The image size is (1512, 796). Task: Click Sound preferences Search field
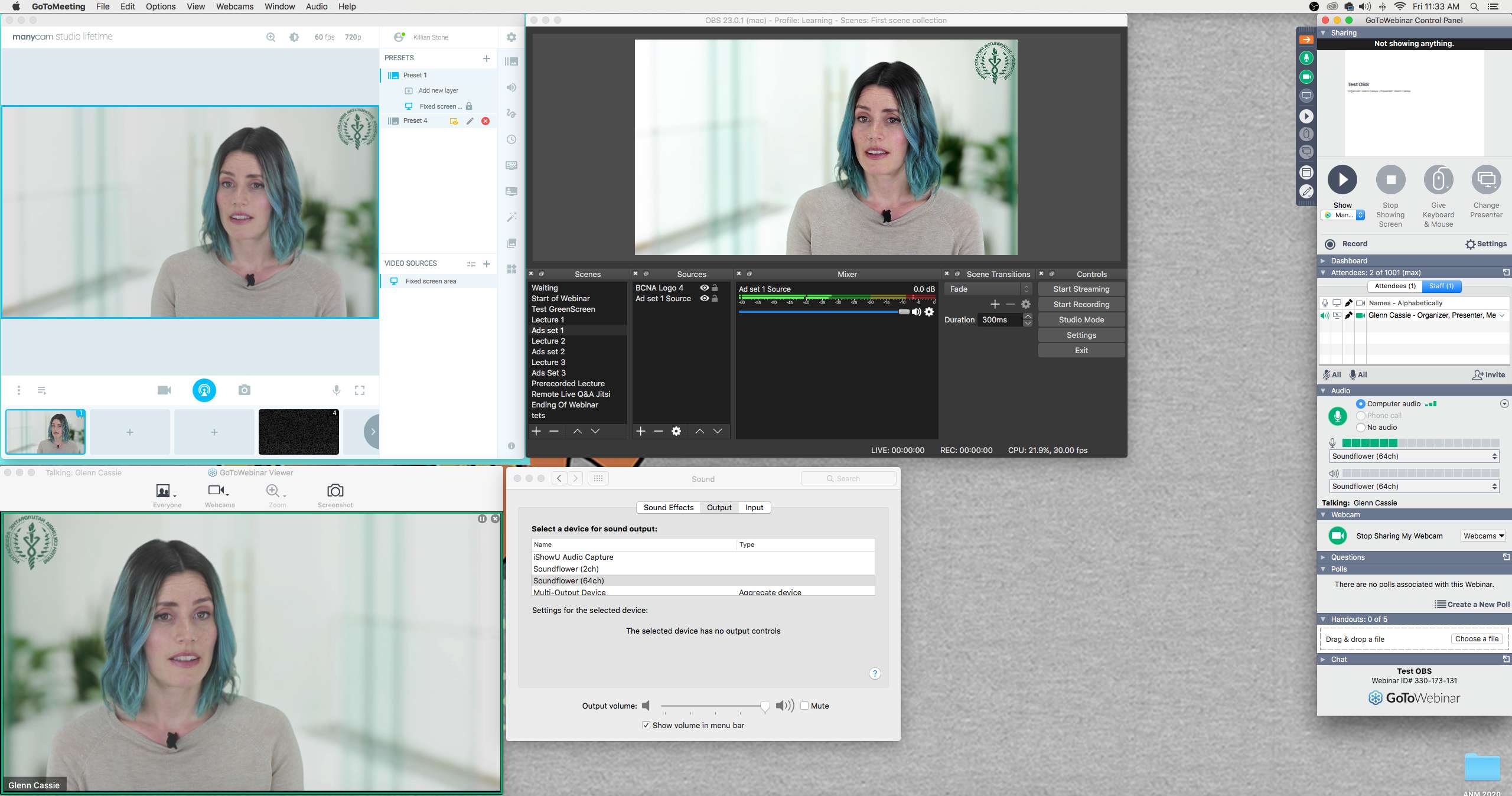click(848, 478)
